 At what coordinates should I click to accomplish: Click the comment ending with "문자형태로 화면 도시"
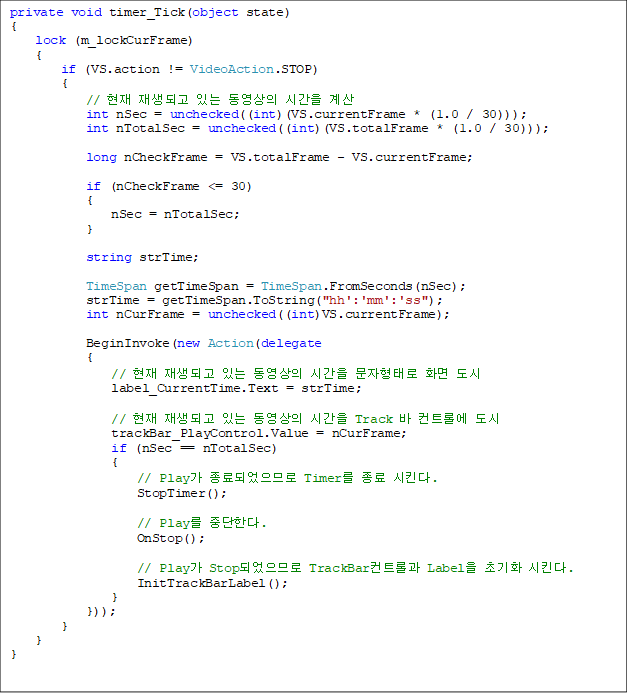coord(296,374)
